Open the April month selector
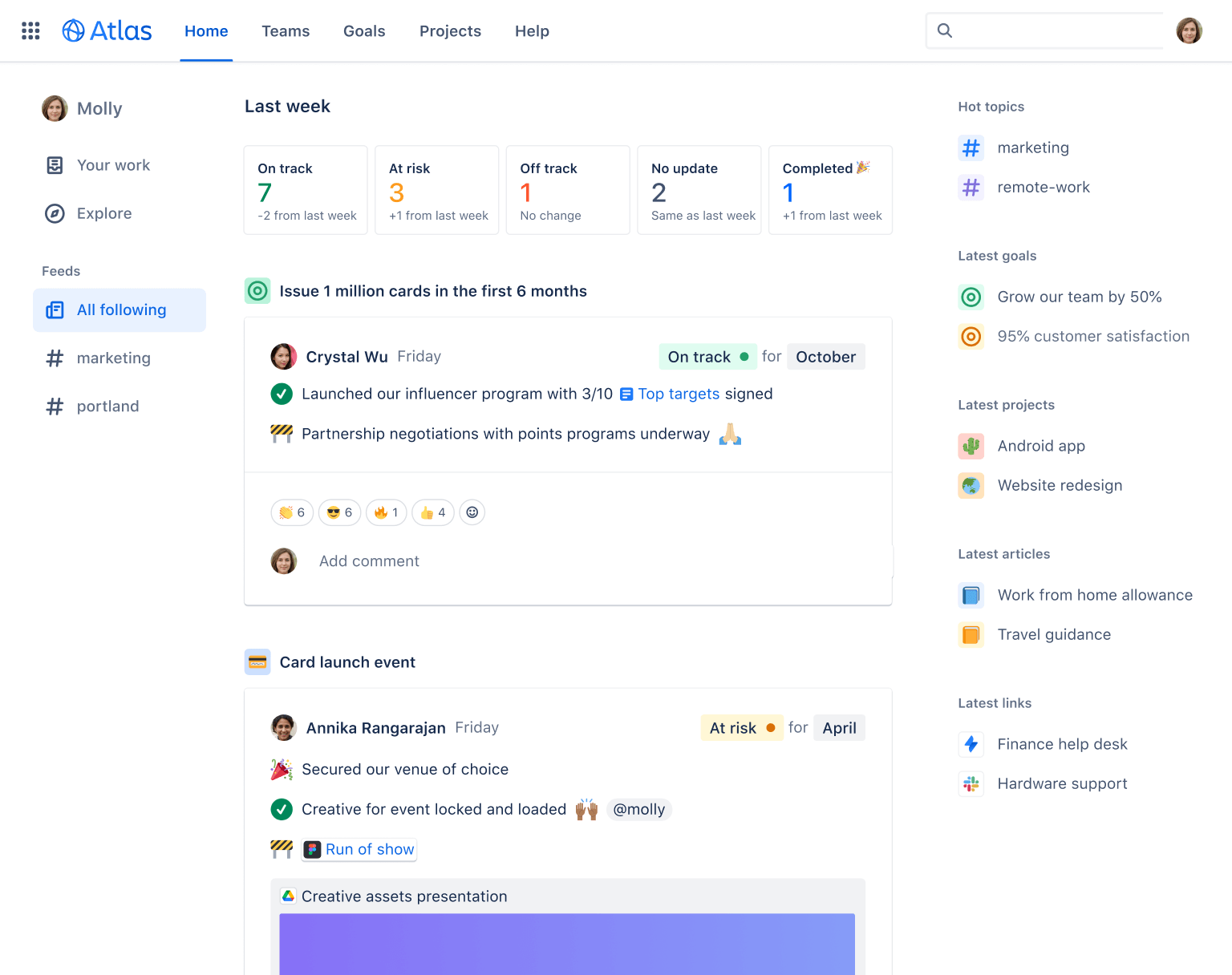1232x975 pixels. click(839, 727)
